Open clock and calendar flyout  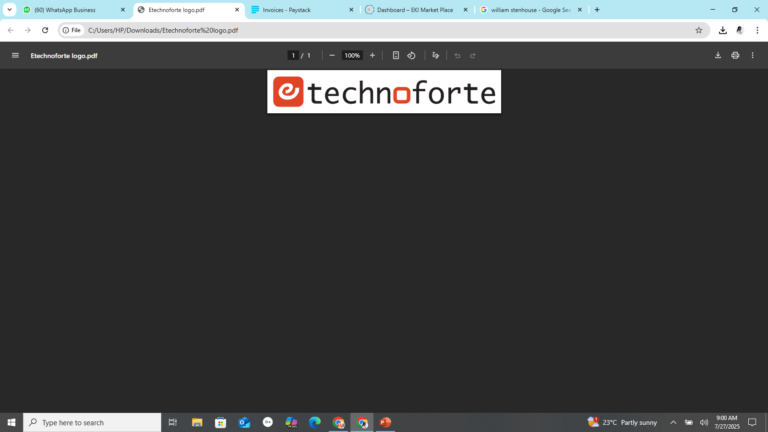click(x=727, y=422)
